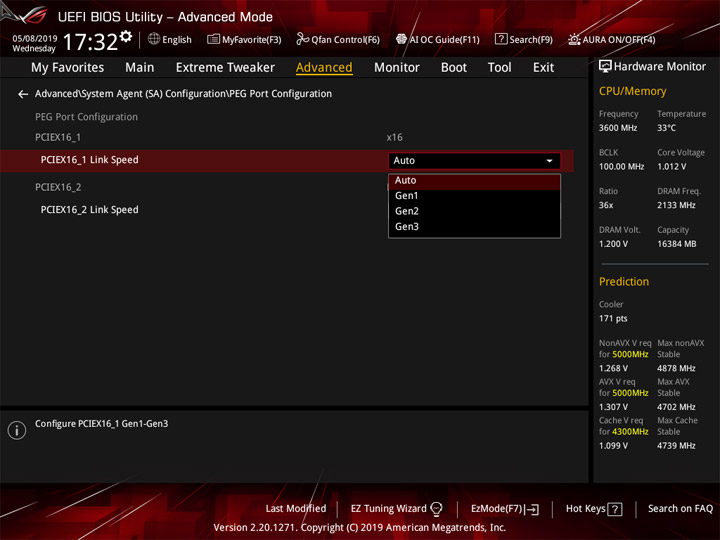Click the 16384 MB capacity value
The width and height of the screenshot is (720, 540).
(676, 244)
